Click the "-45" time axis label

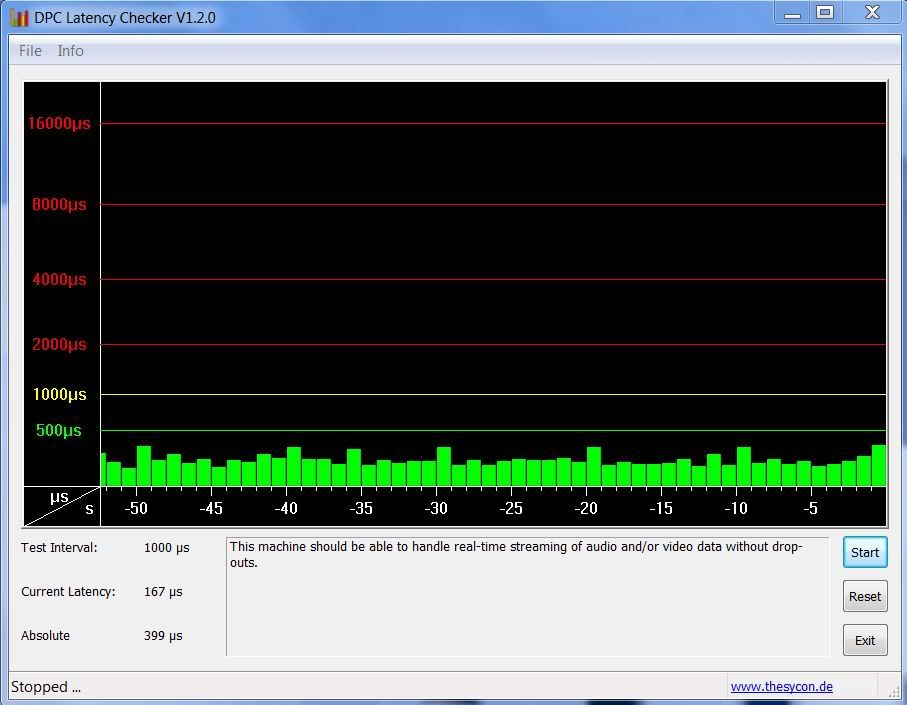tap(211, 508)
